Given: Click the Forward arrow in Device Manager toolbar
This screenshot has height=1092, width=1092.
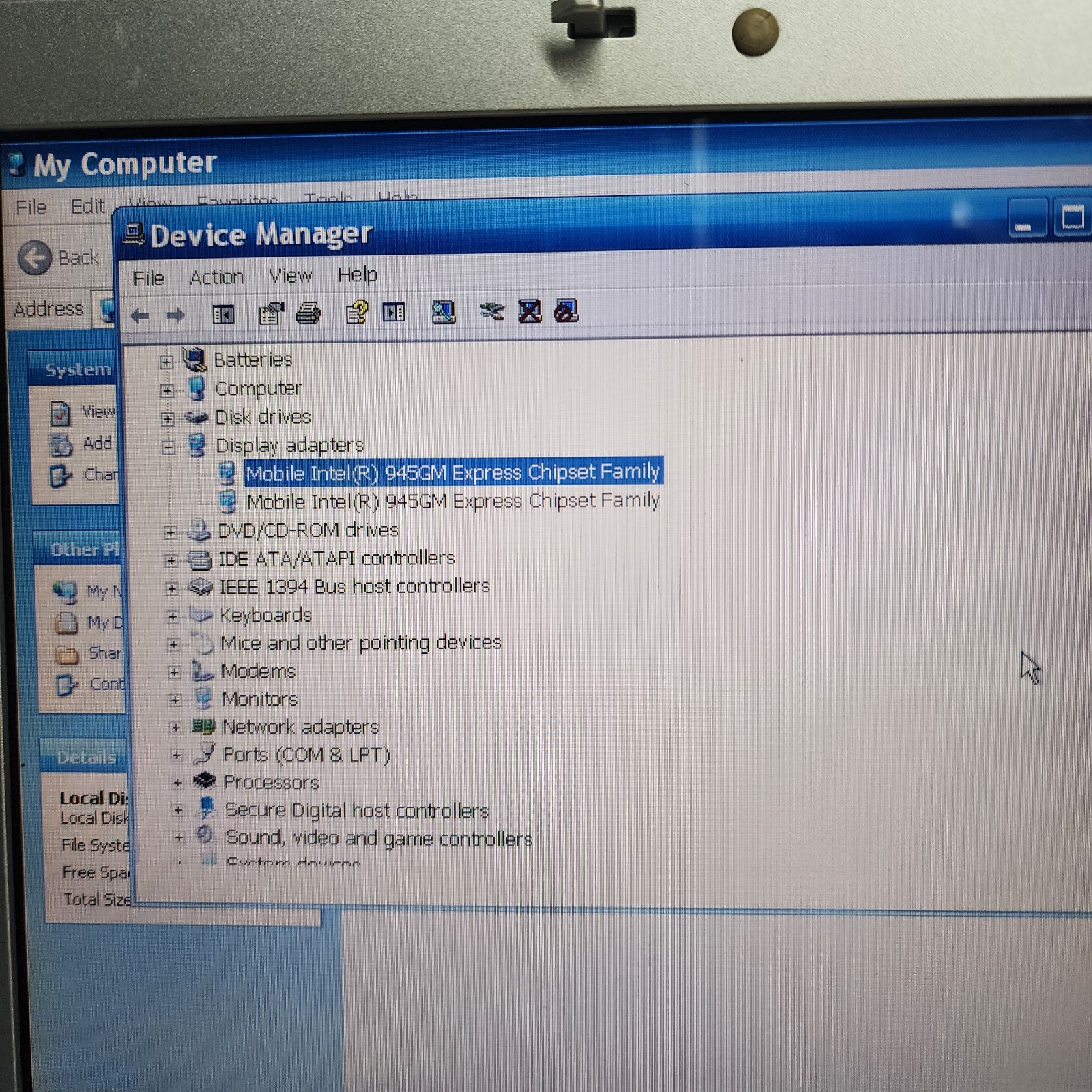Looking at the screenshot, I should pyautogui.click(x=175, y=315).
